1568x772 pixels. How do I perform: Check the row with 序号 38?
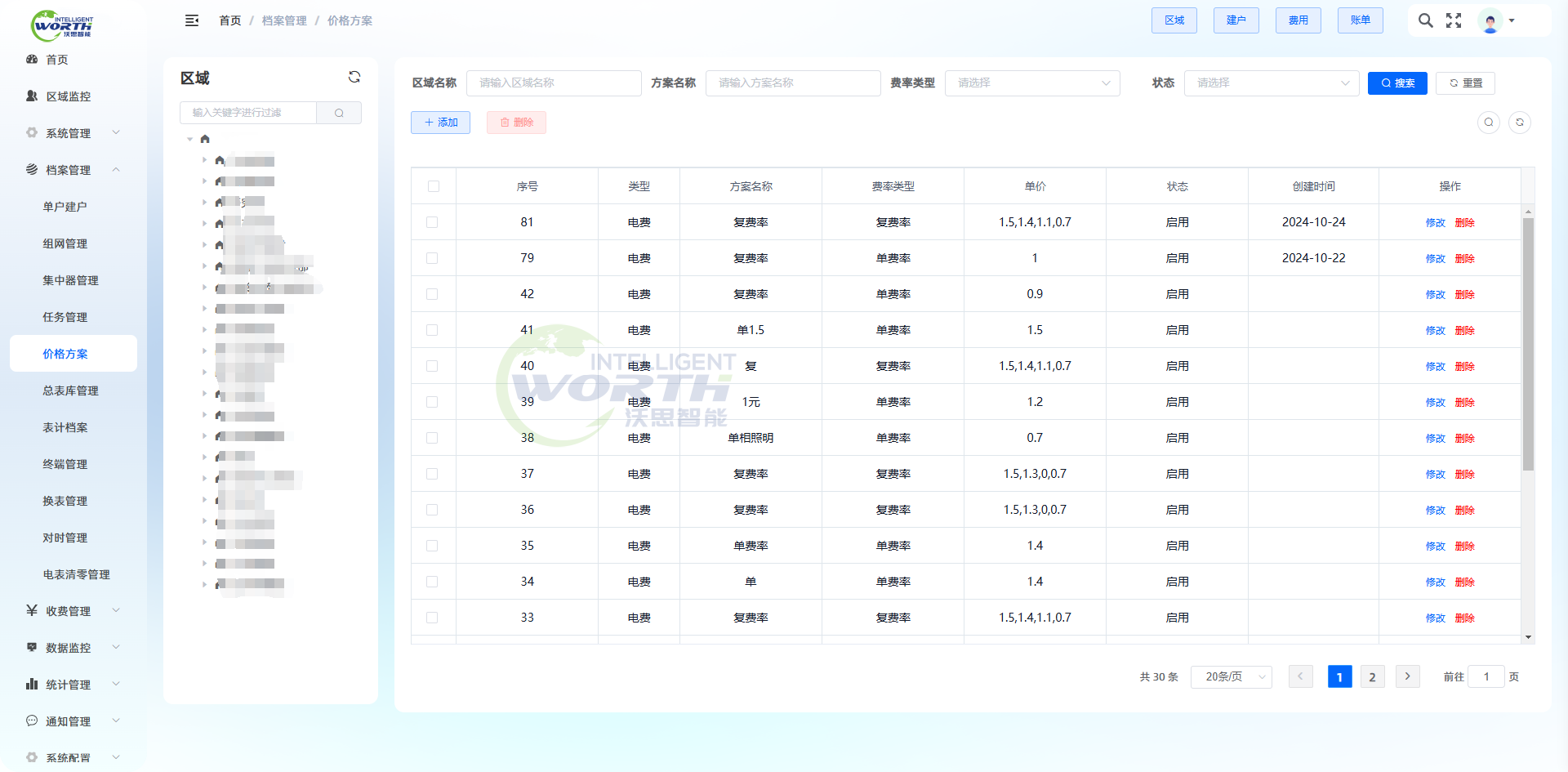tap(432, 438)
